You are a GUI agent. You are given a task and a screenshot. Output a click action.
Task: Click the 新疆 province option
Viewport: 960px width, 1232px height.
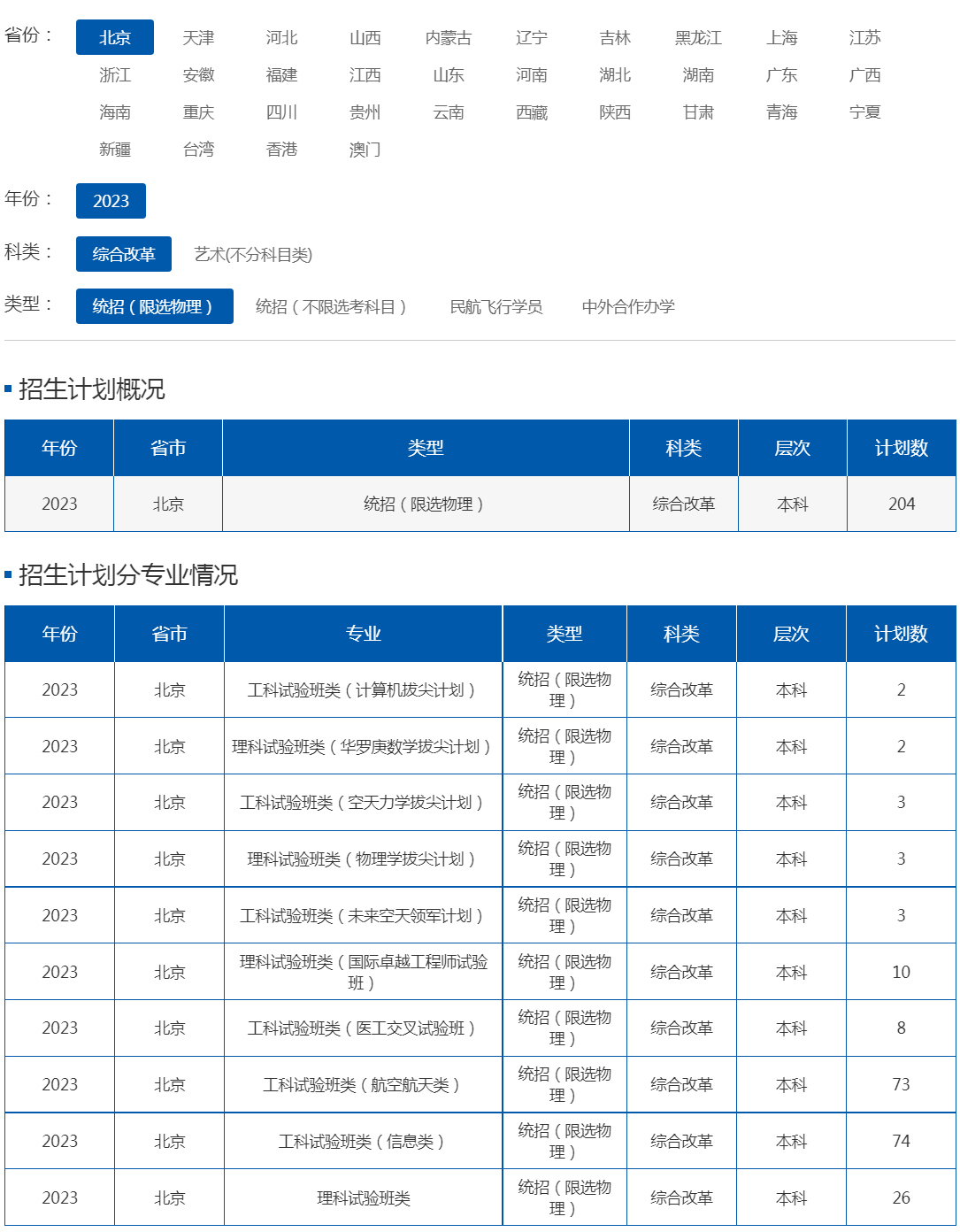click(115, 149)
